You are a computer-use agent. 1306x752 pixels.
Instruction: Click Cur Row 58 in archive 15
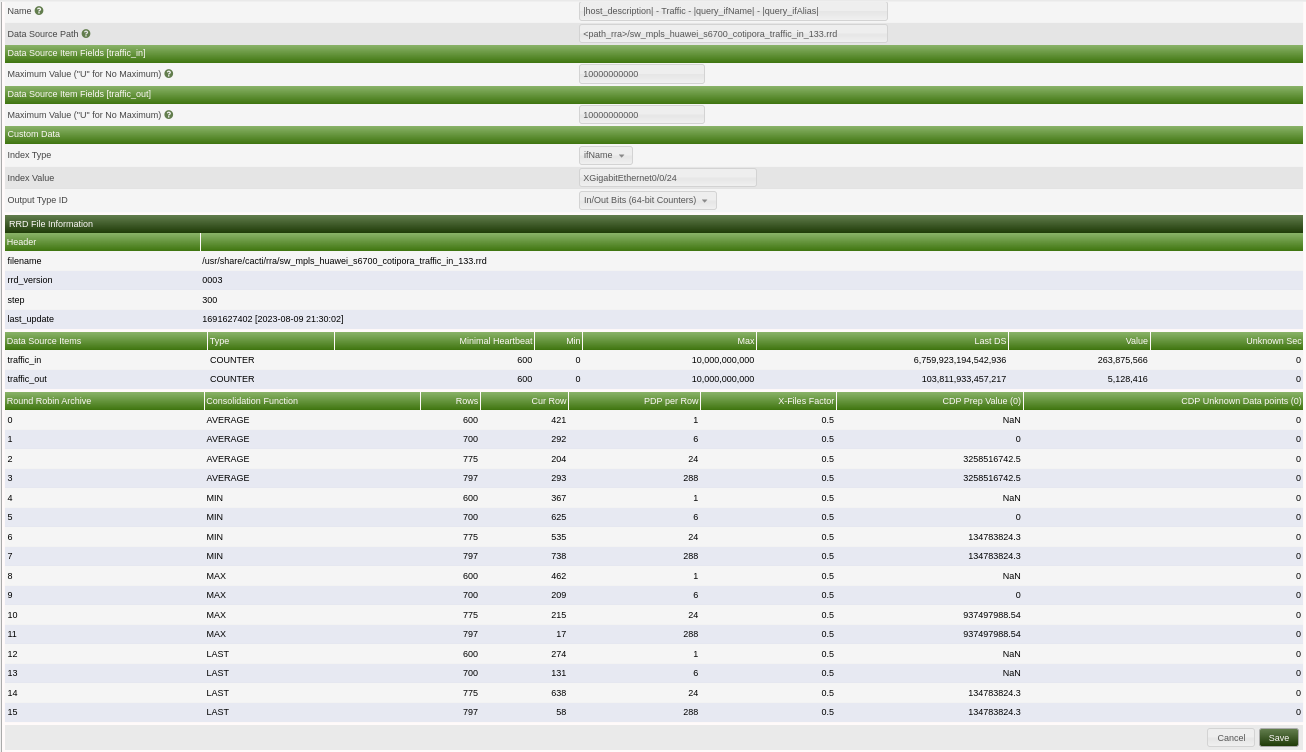pyautogui.click(x=561, y=712)
